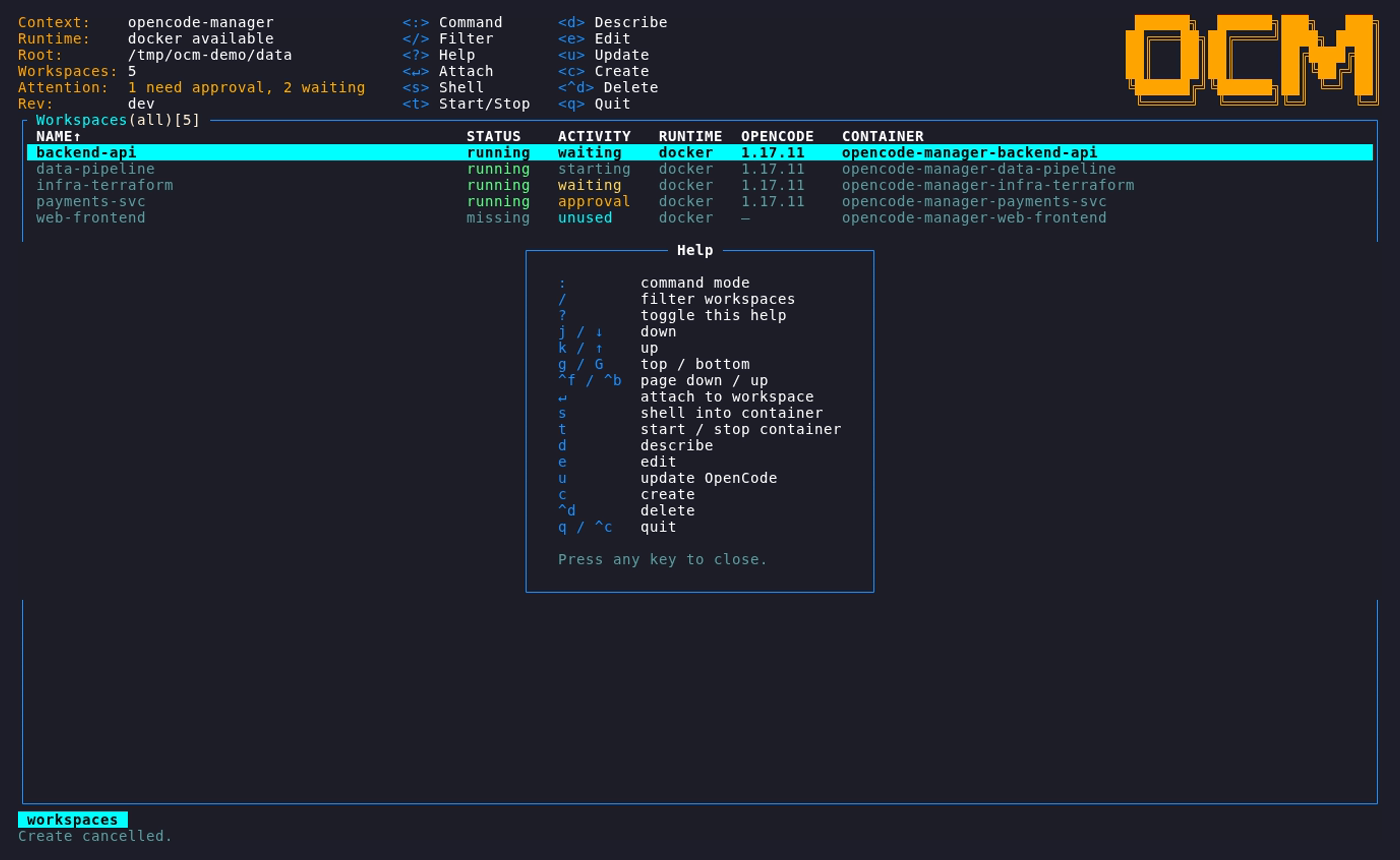Click the </> Filter shortcut hint
The width and height of the screenshot is (1400, 860).
coord(448,38)
